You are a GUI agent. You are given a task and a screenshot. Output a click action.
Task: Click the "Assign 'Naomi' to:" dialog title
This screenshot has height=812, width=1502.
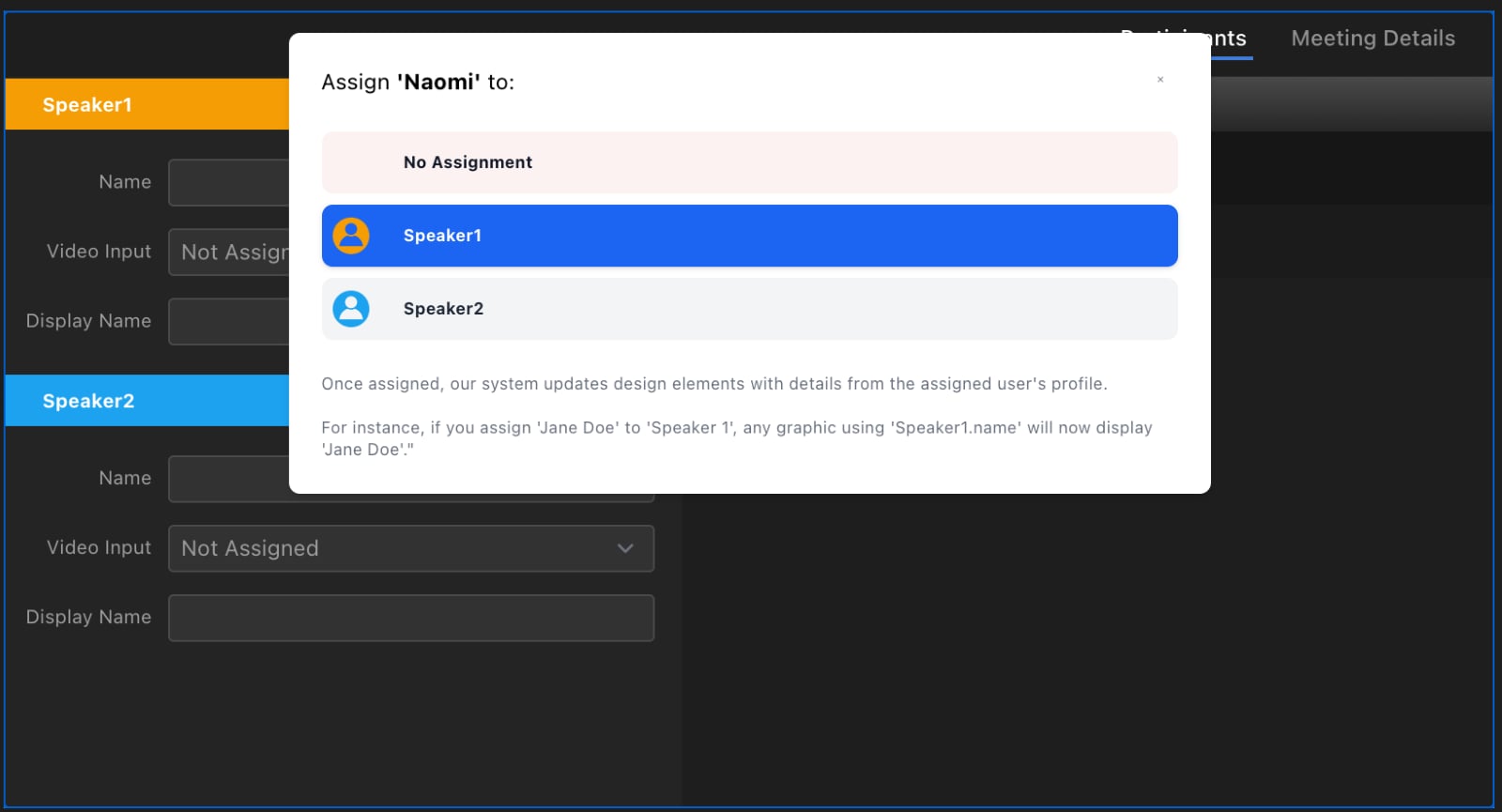point(418,82)
